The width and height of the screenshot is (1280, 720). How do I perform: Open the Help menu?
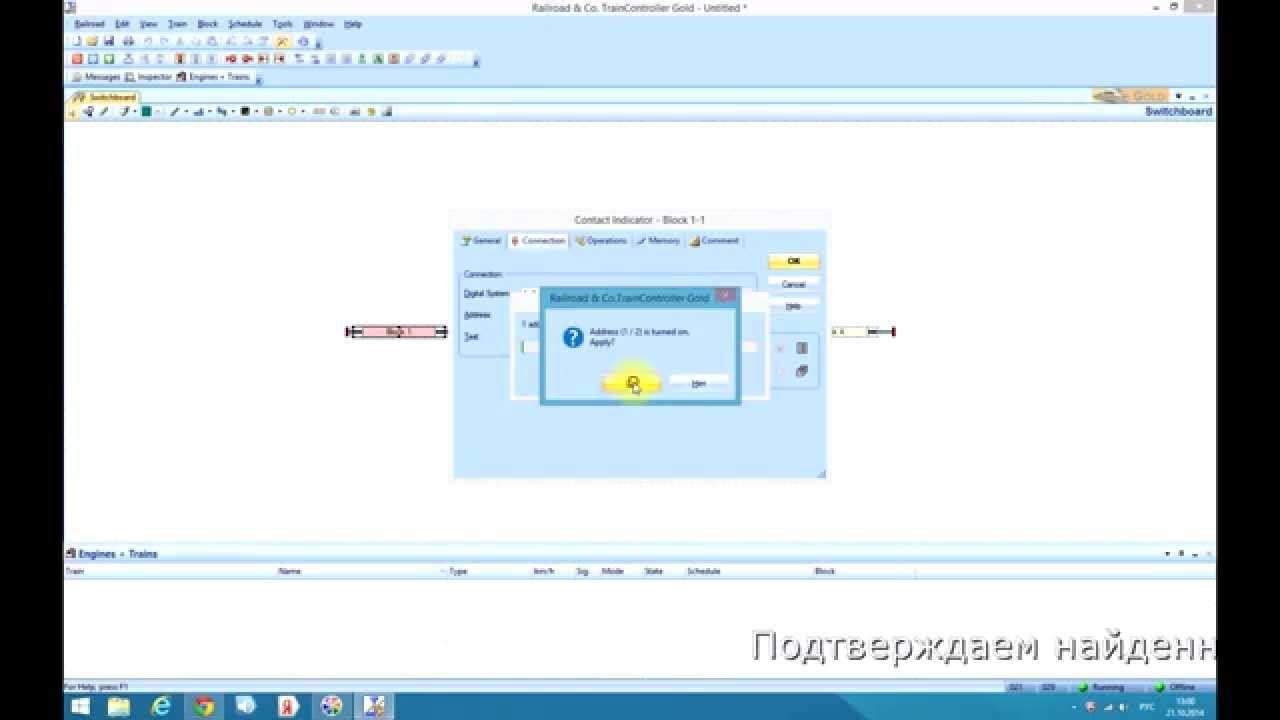pos(352,24)
